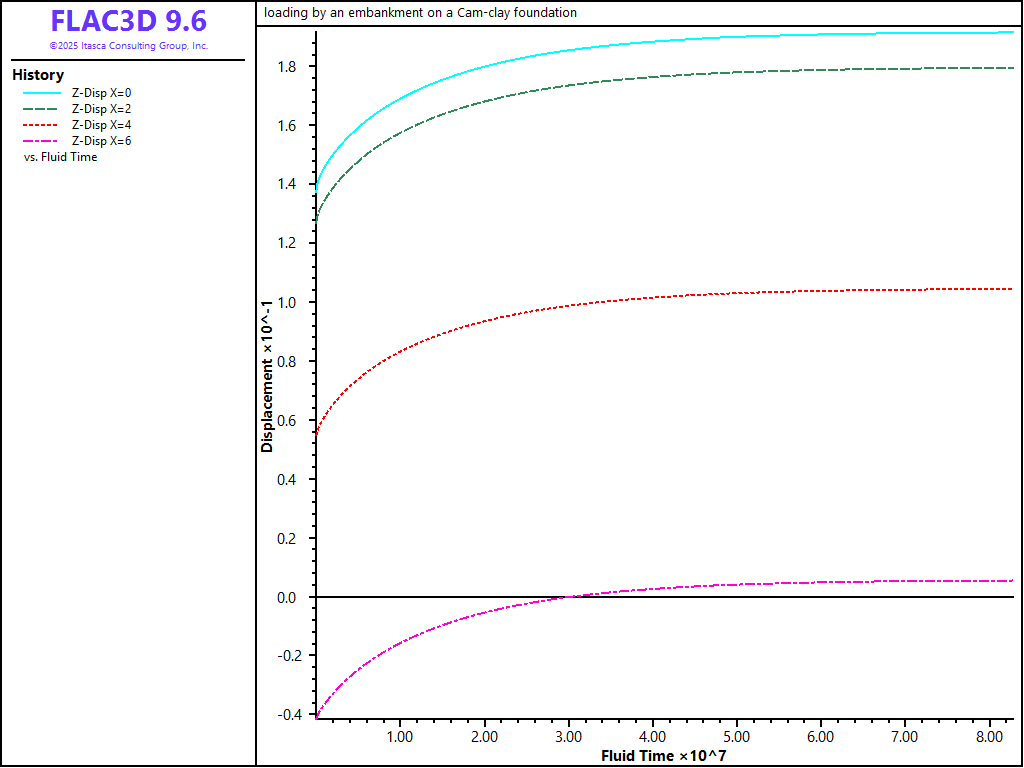1024x768 pixels.
Task: Click the 1.8 tick label on y-axis
Action: click(292, 67)
